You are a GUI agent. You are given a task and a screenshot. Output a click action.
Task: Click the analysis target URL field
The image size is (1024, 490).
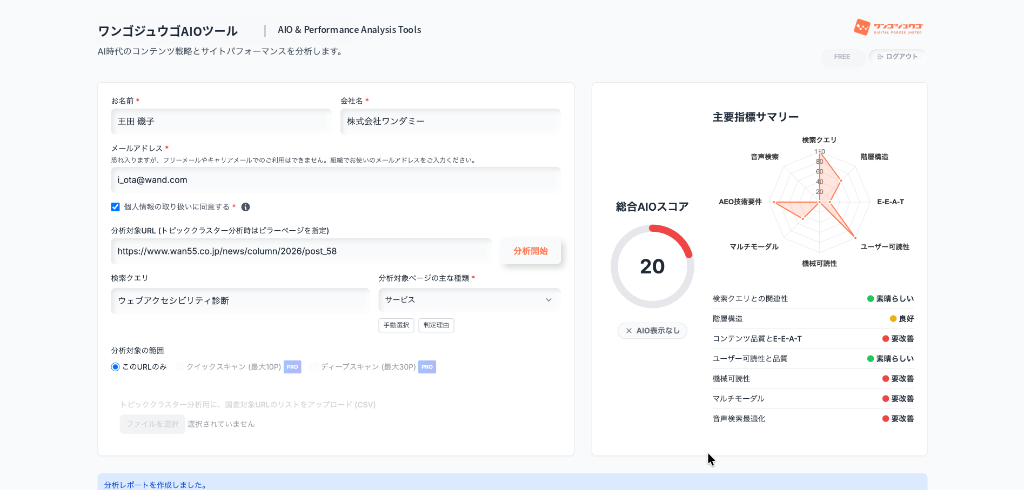tap(301, 251)
